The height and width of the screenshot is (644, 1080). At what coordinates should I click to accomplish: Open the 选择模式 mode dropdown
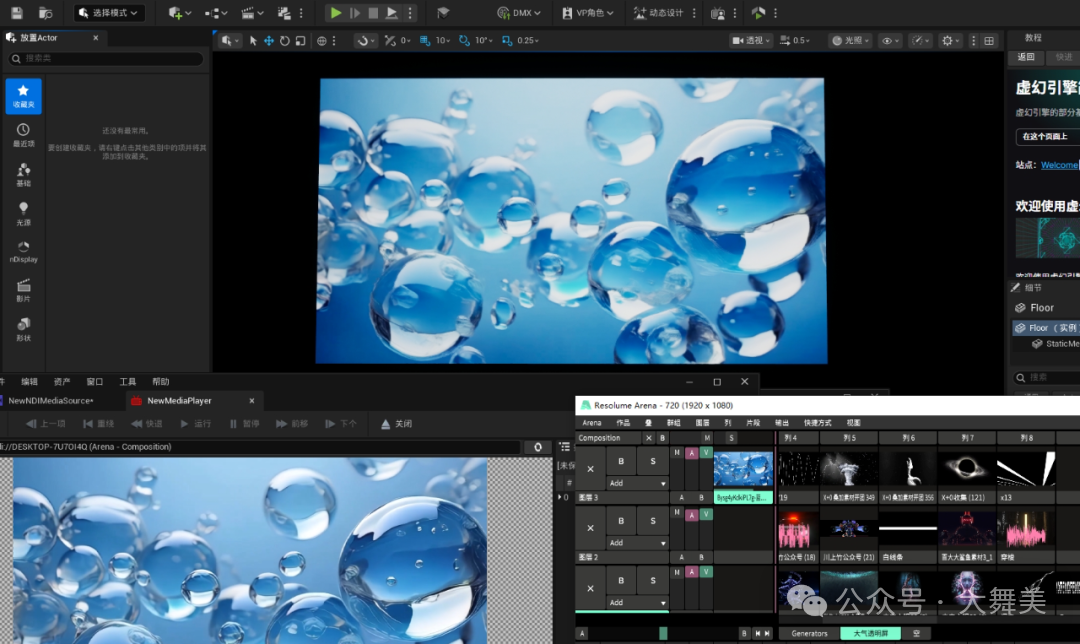coord(110,13)
